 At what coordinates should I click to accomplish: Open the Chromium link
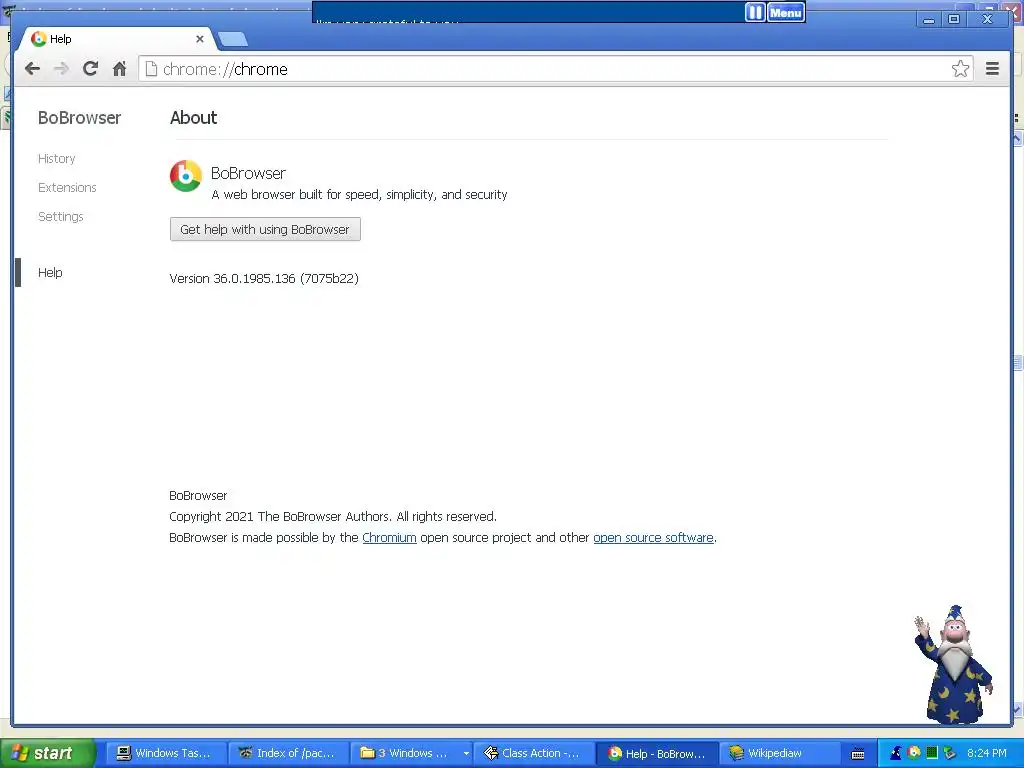tap(389, 537)
